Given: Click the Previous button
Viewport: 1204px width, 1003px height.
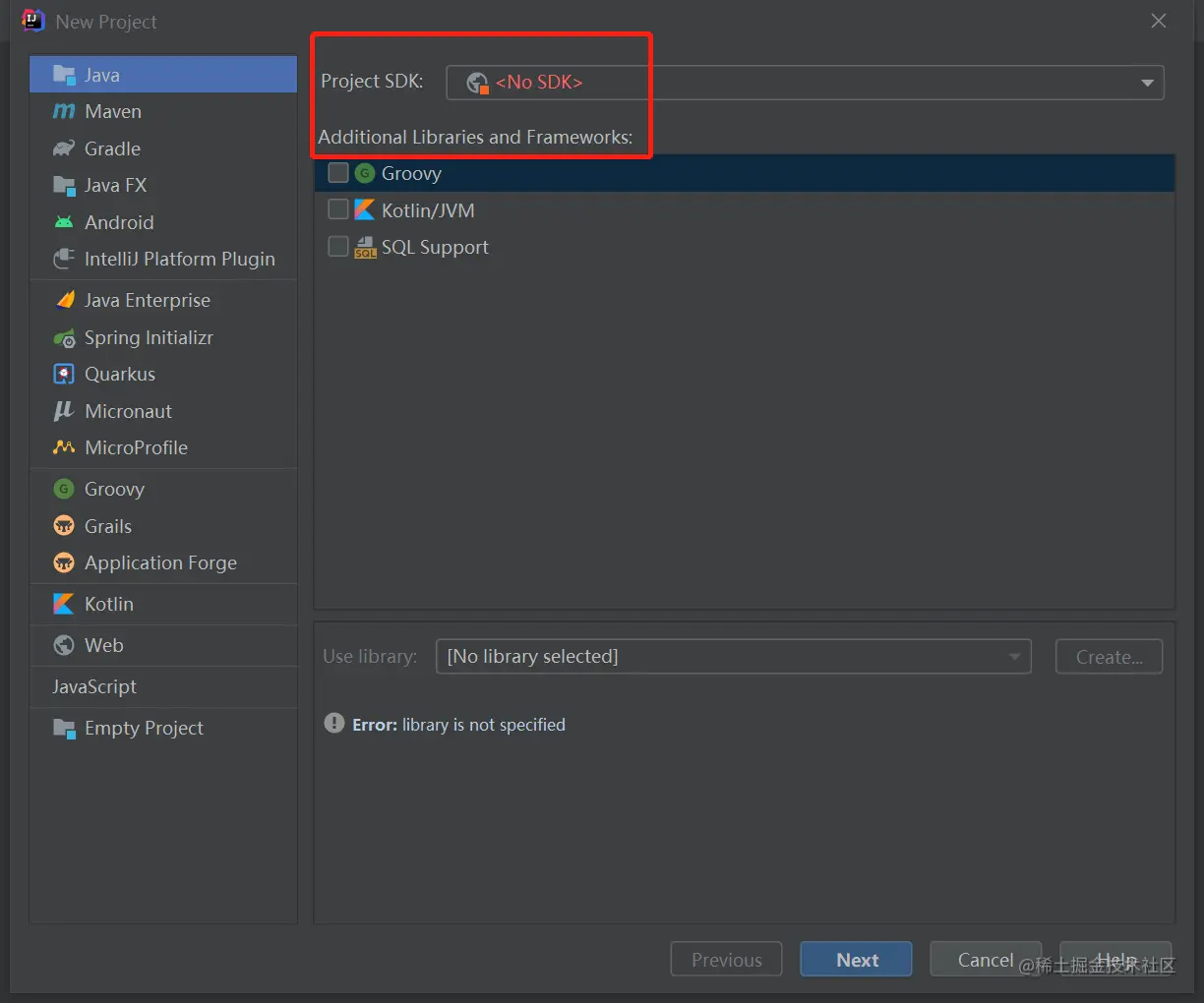Looking at the screenshot, I should point(726,960).
